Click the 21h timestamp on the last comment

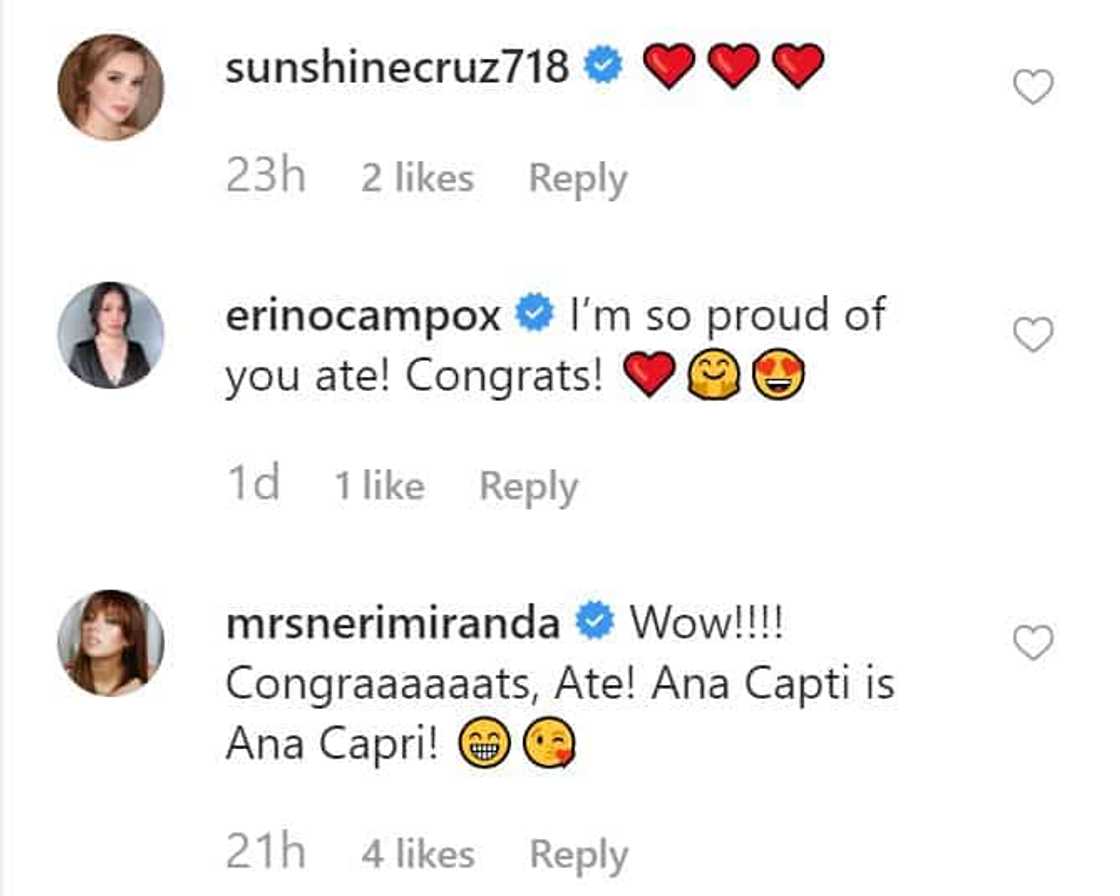click(x=265, y=854)
